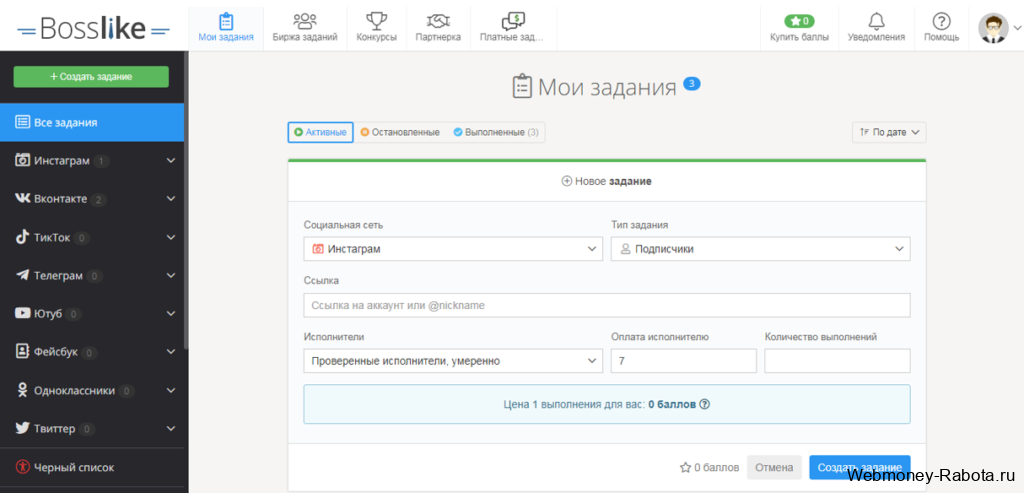Image resolution: width=1024 pixels, height=493 pixels.
Task: Click the Новое задание header
Action: point(607,181)
